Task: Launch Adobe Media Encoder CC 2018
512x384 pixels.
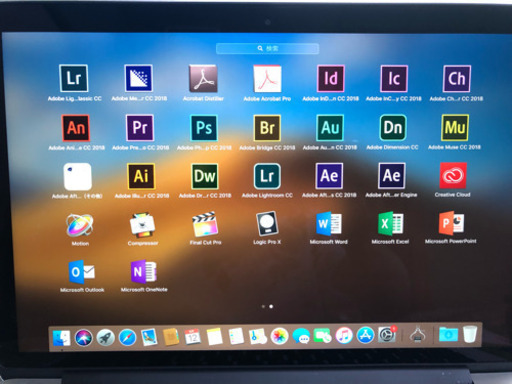Action: (x=139, y=78)
